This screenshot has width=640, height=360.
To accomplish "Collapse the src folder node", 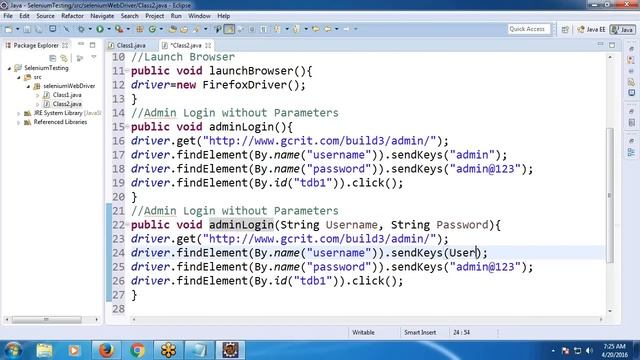I will point(19,77).
